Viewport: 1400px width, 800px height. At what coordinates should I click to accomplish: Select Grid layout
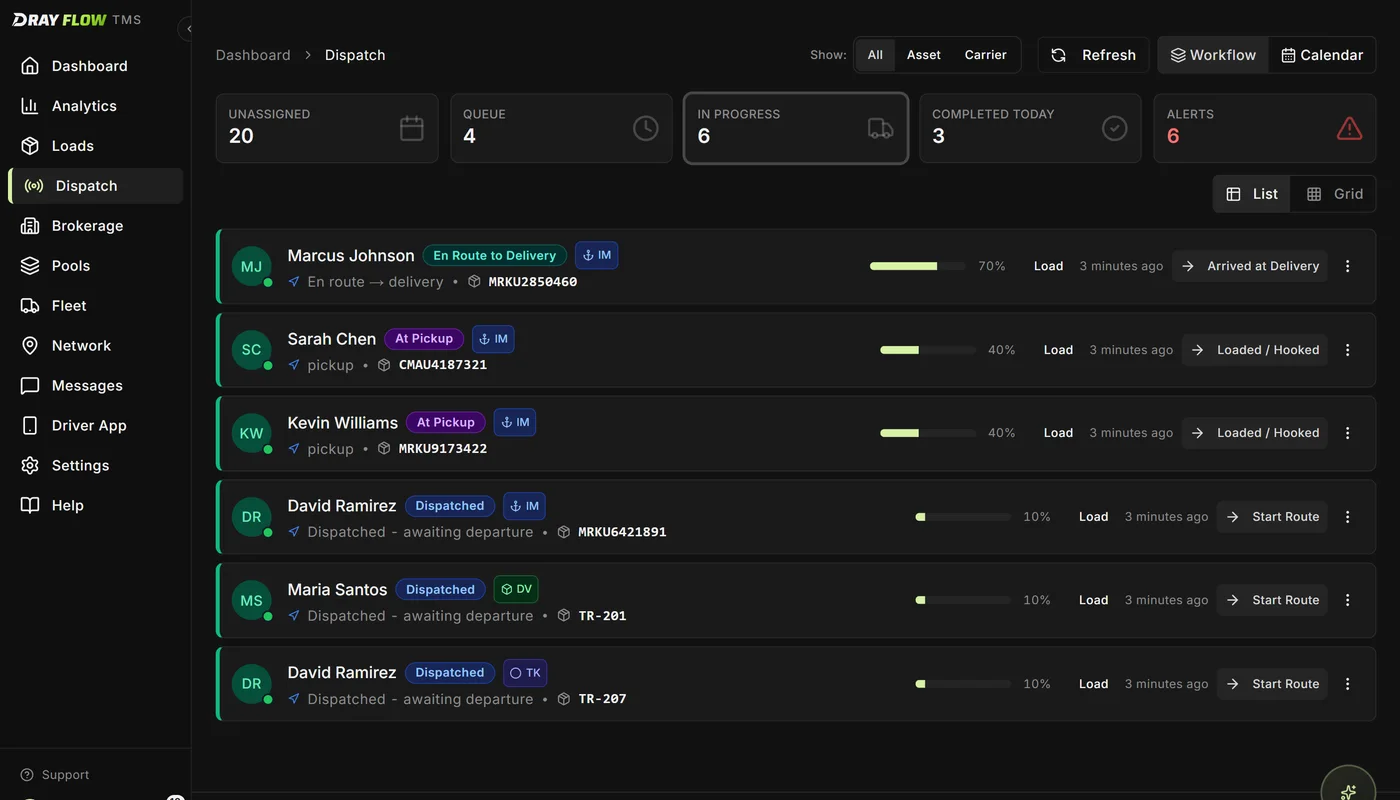click(x=1334, y=194)
